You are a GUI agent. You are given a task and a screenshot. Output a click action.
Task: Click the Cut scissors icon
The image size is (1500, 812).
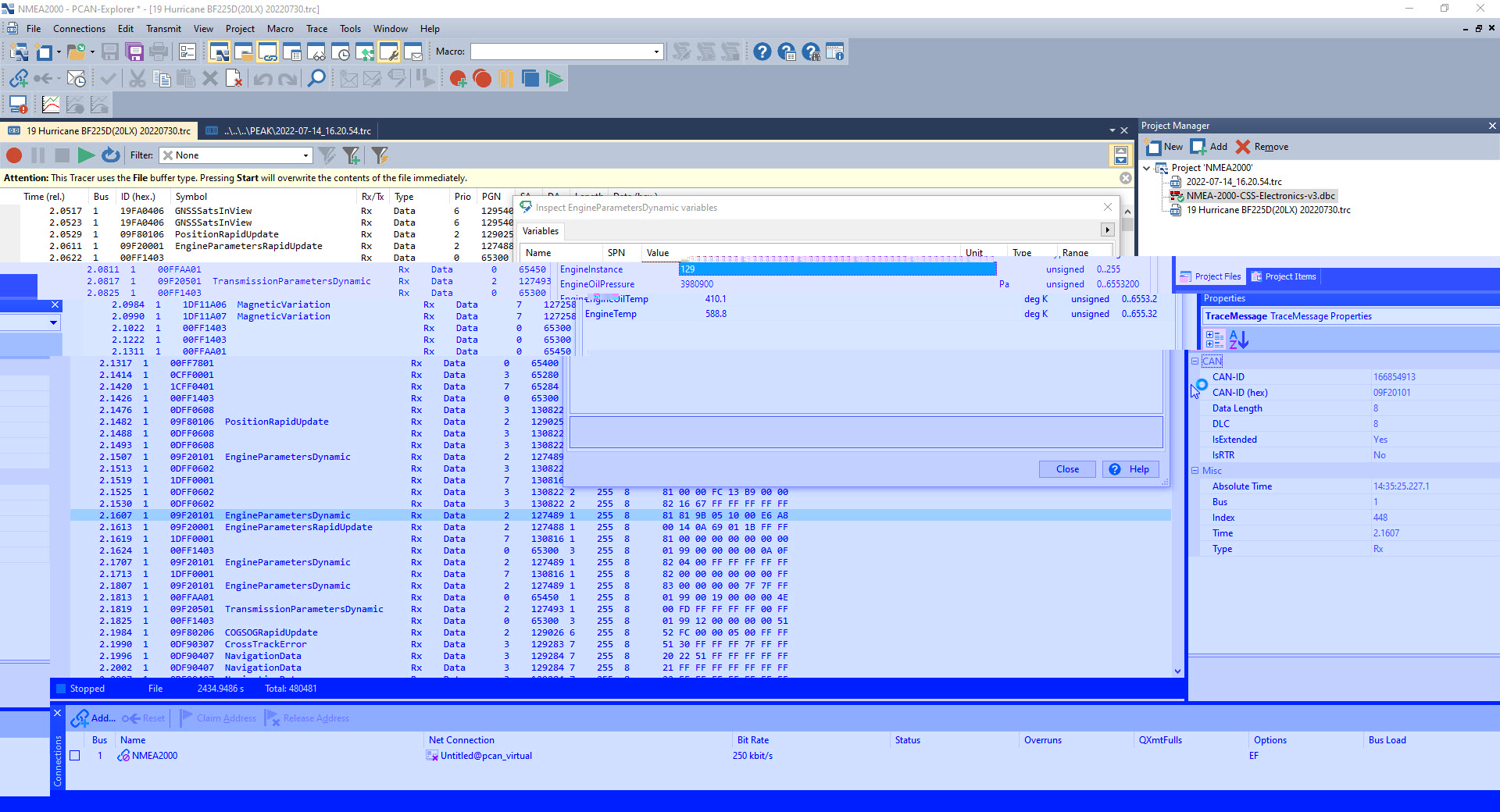[137, 79]
